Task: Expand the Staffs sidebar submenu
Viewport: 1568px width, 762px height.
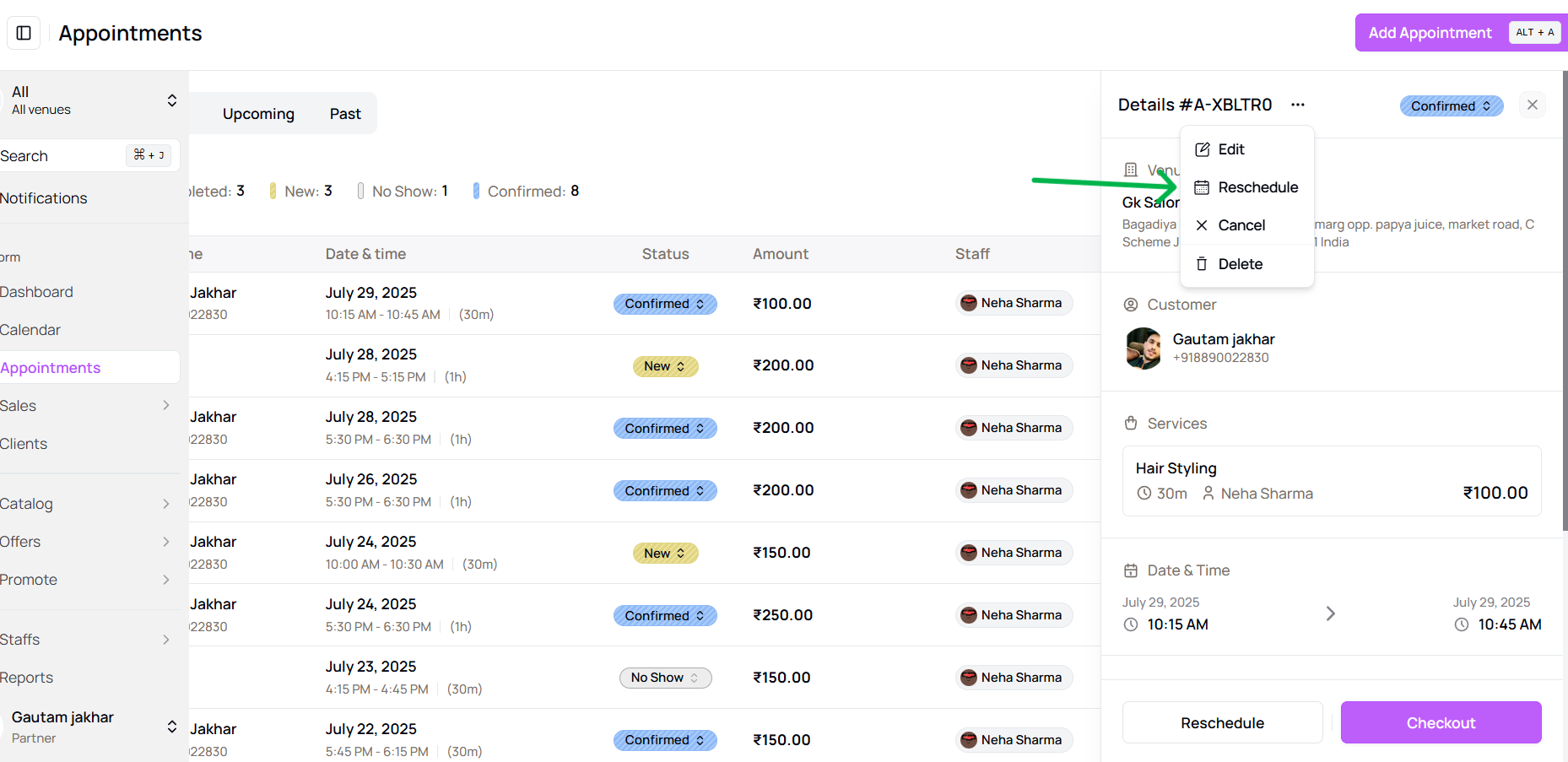Action: pos(166,640)
